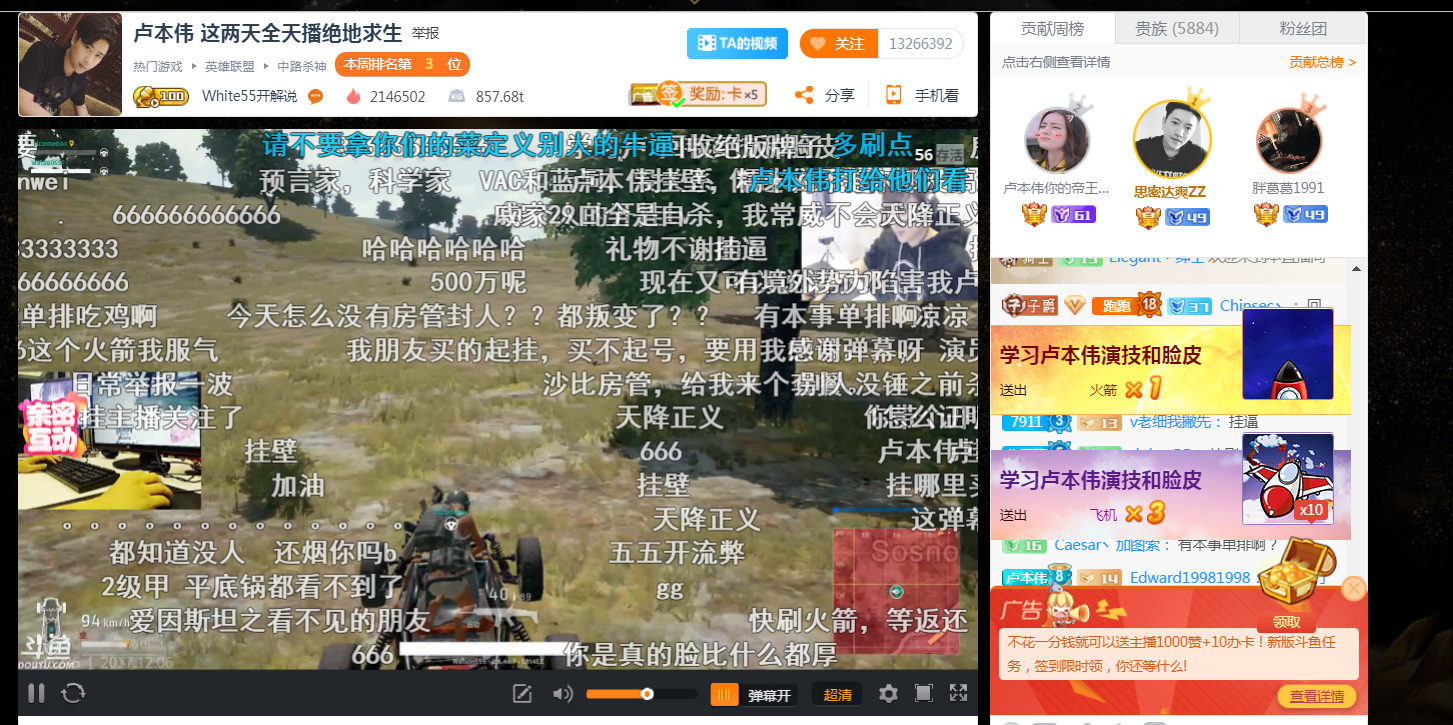The image size is (1453, 725).
Task: Reload the stream with the refresh icon
Action: tap(73, 693)
